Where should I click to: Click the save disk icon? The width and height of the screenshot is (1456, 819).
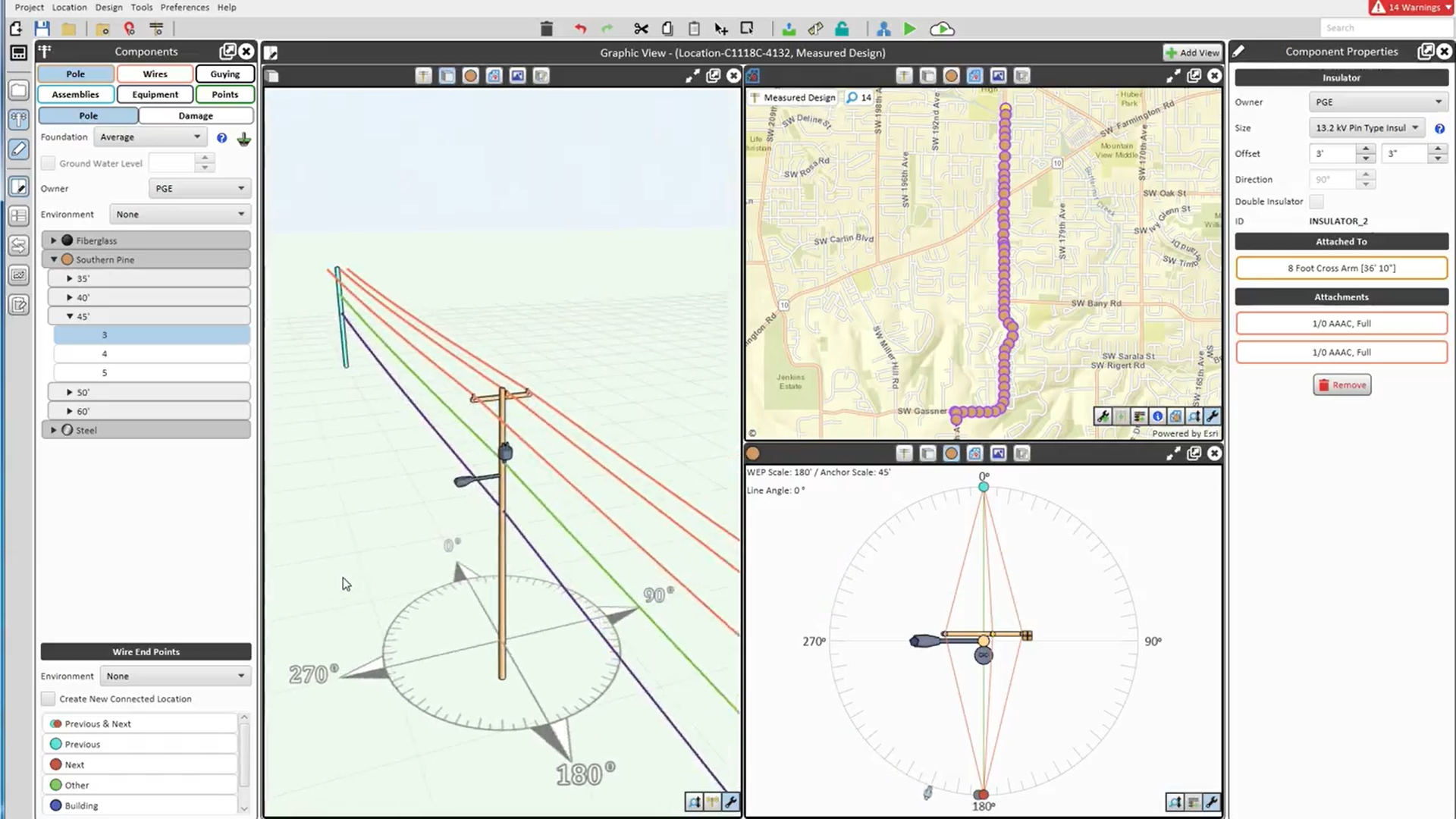click(42, 29)
